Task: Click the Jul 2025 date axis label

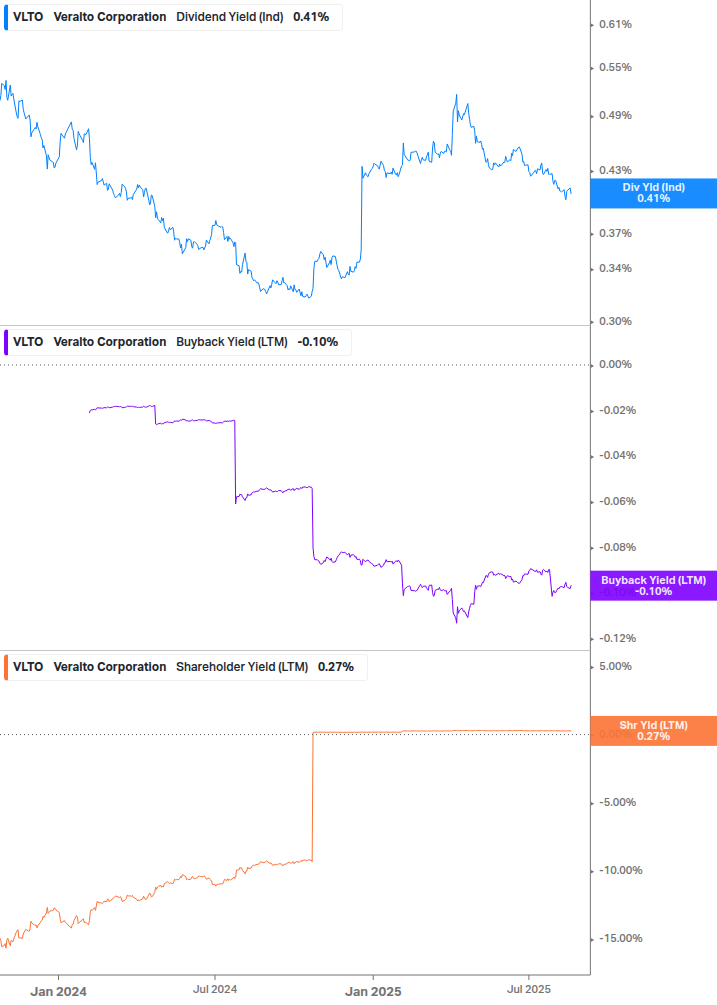Action: tap(529, 990)
